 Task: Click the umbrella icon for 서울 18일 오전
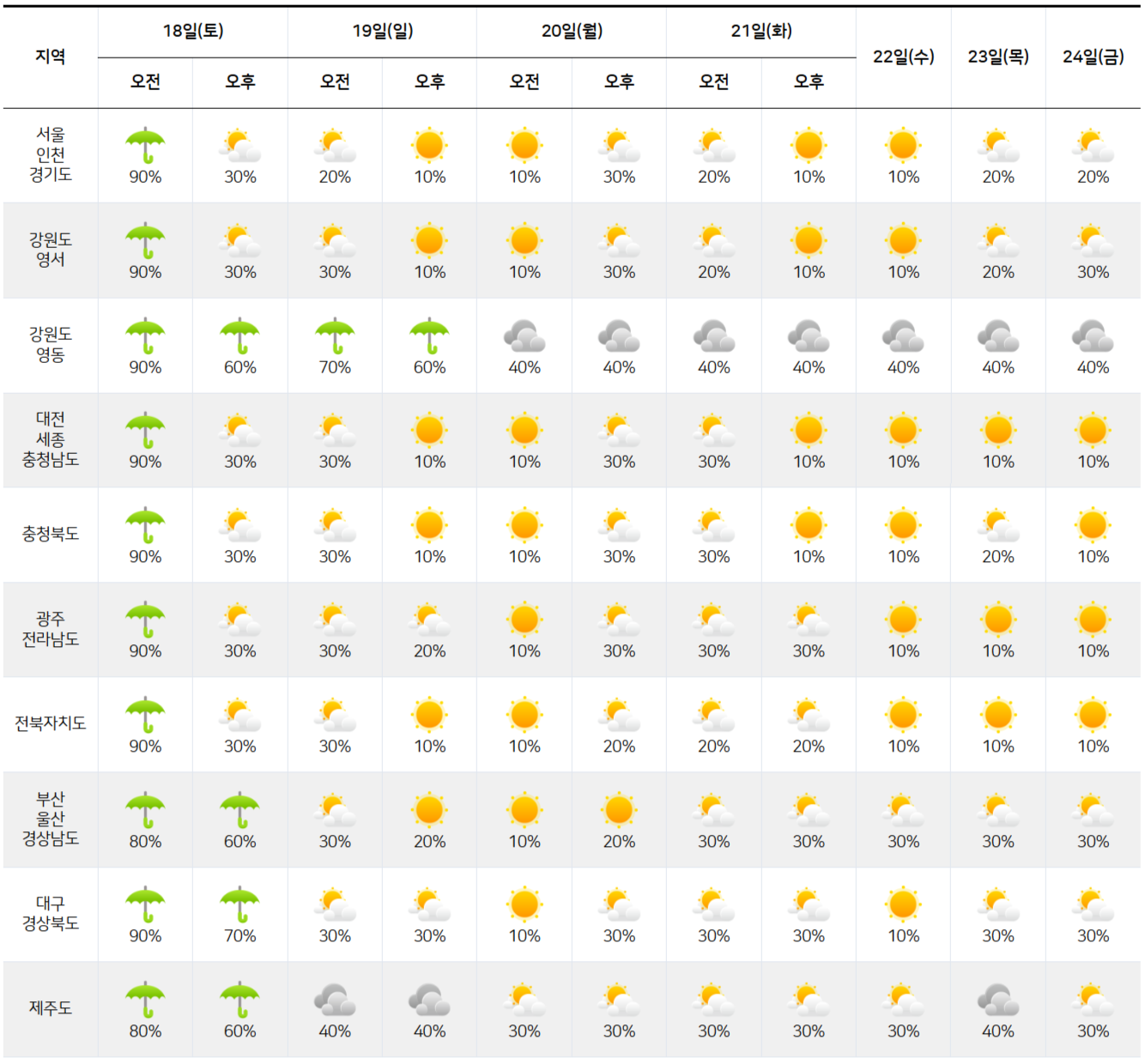click(x=145, y=146)
